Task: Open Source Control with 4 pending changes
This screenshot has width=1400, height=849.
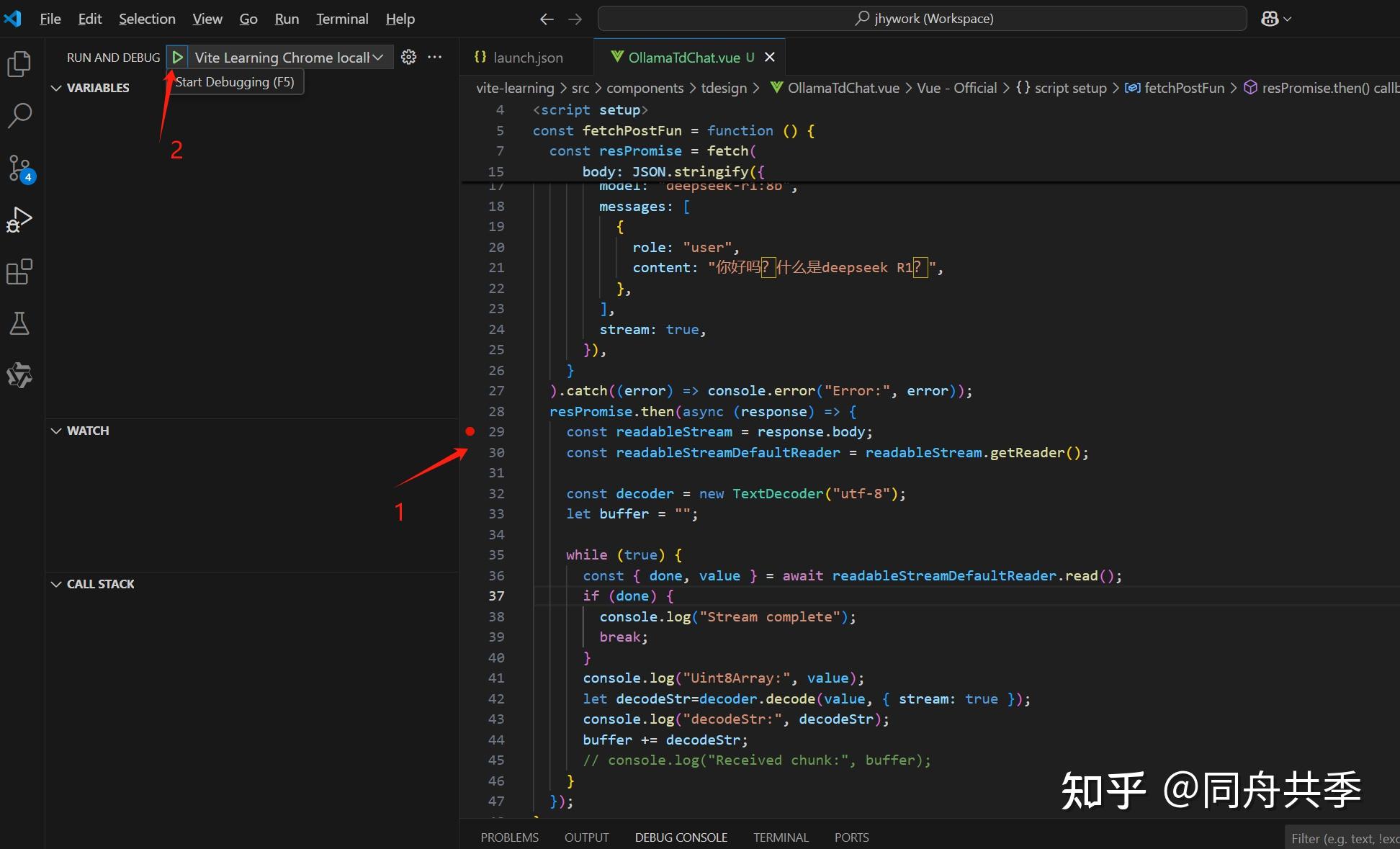Action: (19, 167)
